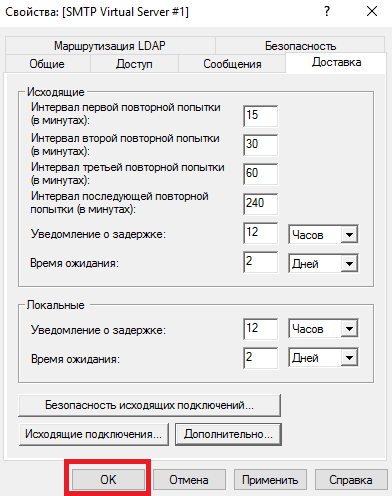Select the Доставка tab
This screenshot has height=496, width=392.
tap(336, 63)
